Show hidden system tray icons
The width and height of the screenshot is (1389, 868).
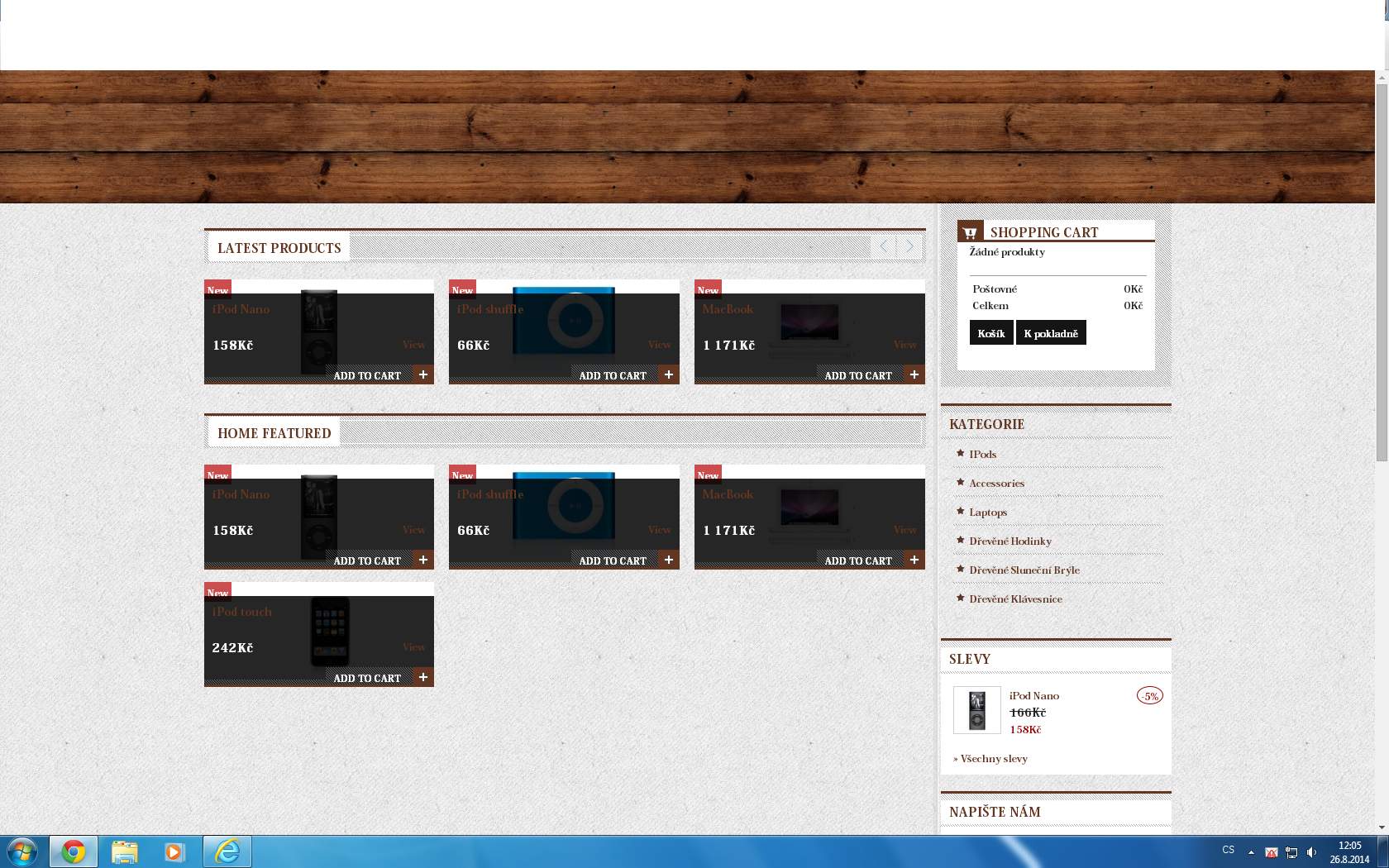(x=1251, y=852)
